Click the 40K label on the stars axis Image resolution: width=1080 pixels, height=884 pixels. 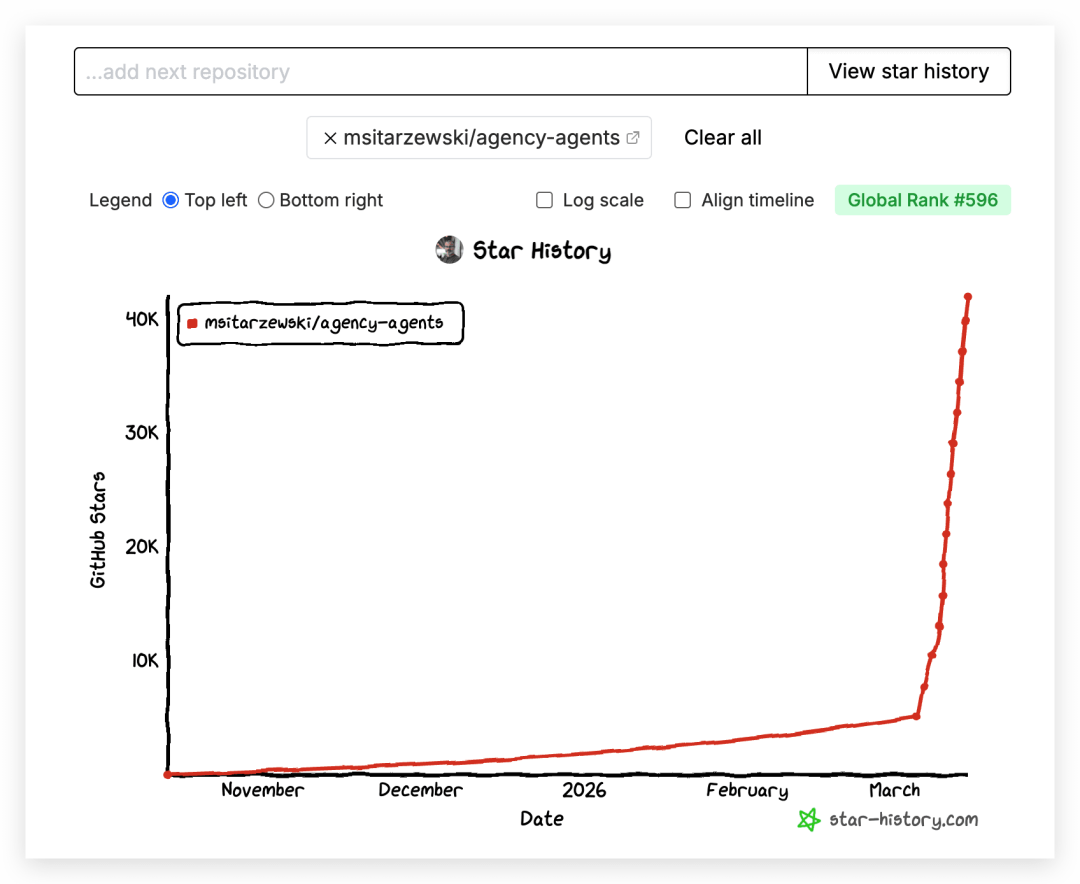pyautogui.click(x=141, y=319)
